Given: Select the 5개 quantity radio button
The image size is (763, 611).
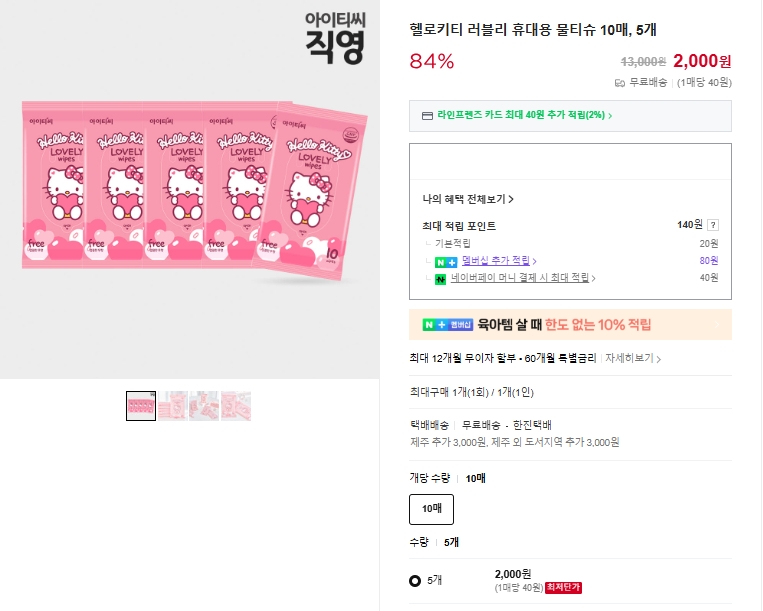Looking at the screenshot, I should coord(415,580).
